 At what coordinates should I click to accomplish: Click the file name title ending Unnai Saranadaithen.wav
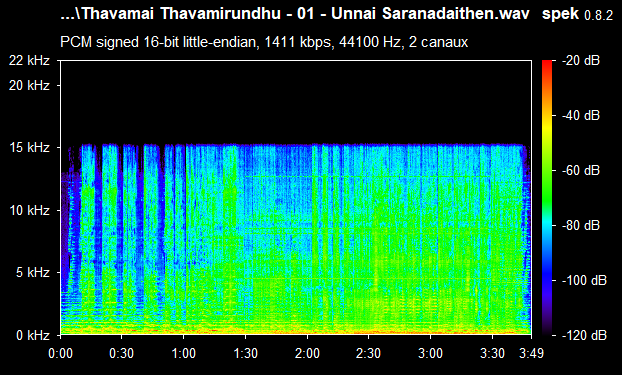coord(295,14)
